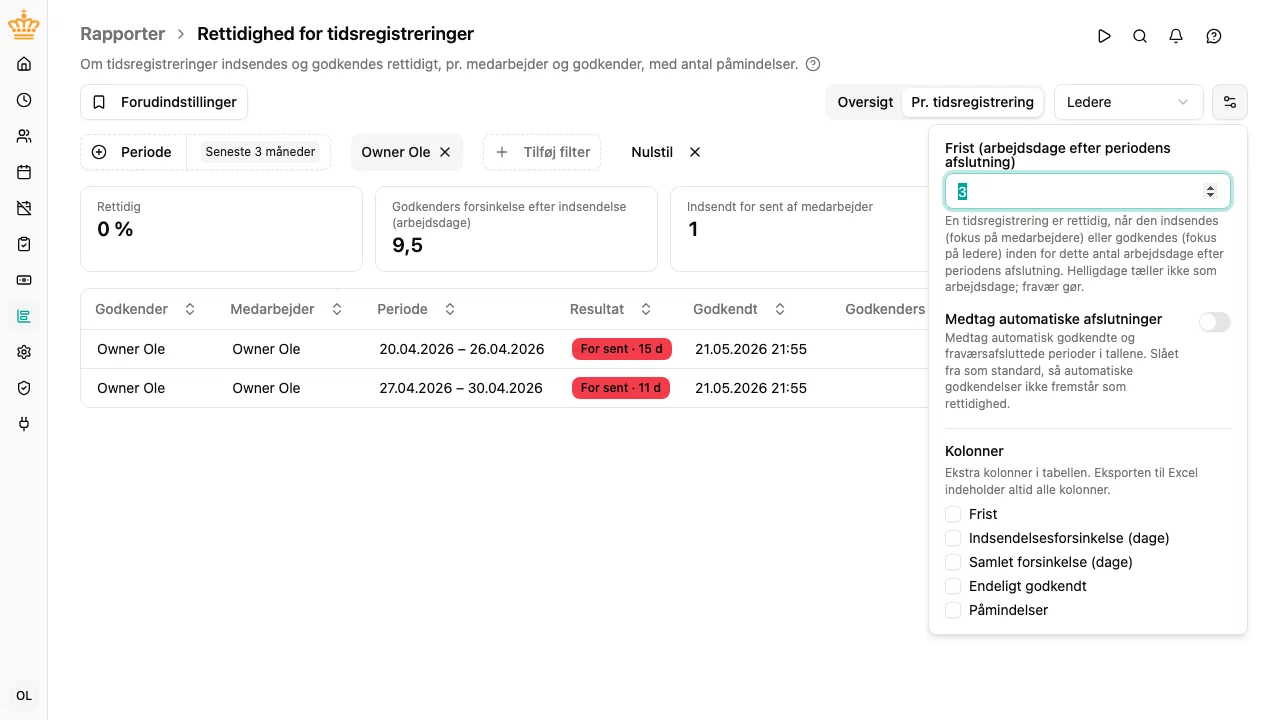This screenshot has width=1280, height=720.
Task: Check the Frist column checkbox
Action: (x=953, y=514)
